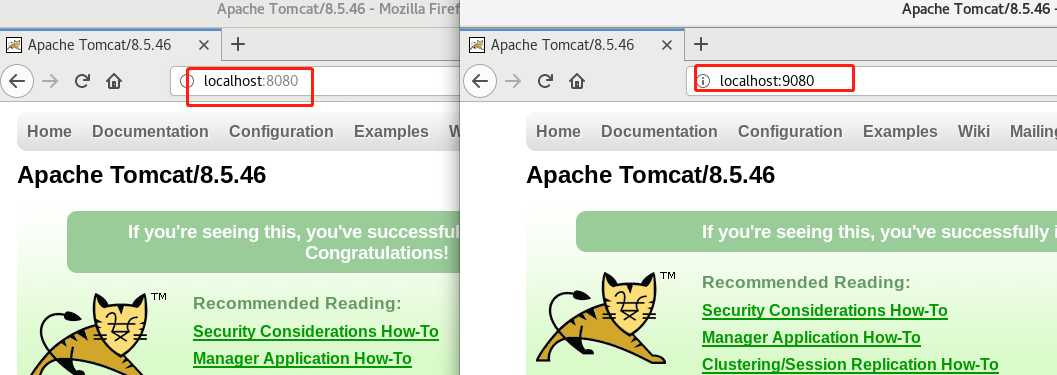Open Home menu on 8080 page

[x=49, y=132]
